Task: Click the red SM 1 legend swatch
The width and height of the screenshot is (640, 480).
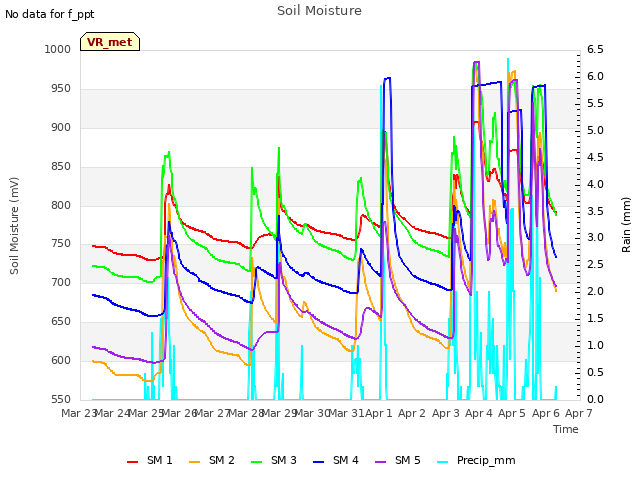Action: pos(133,462)
